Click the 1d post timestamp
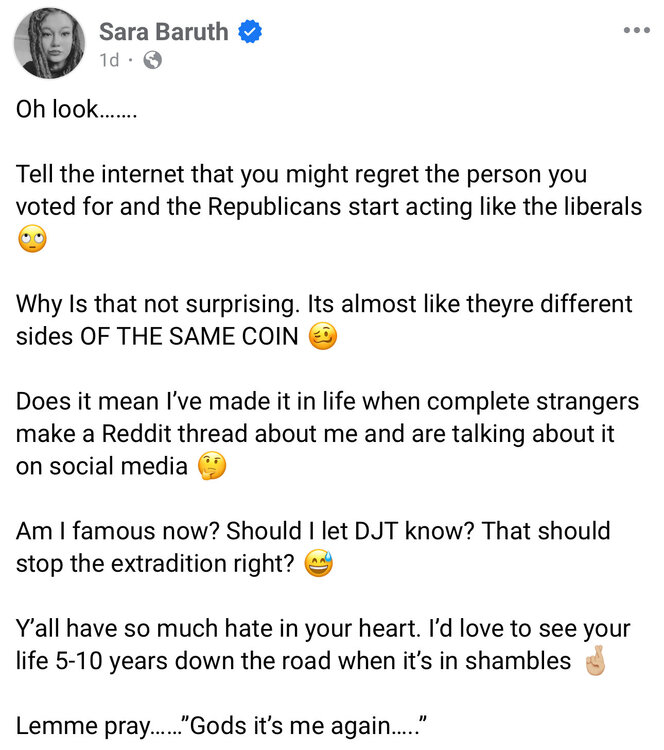Screen dimensions: 664x750 tap(109, 60)
